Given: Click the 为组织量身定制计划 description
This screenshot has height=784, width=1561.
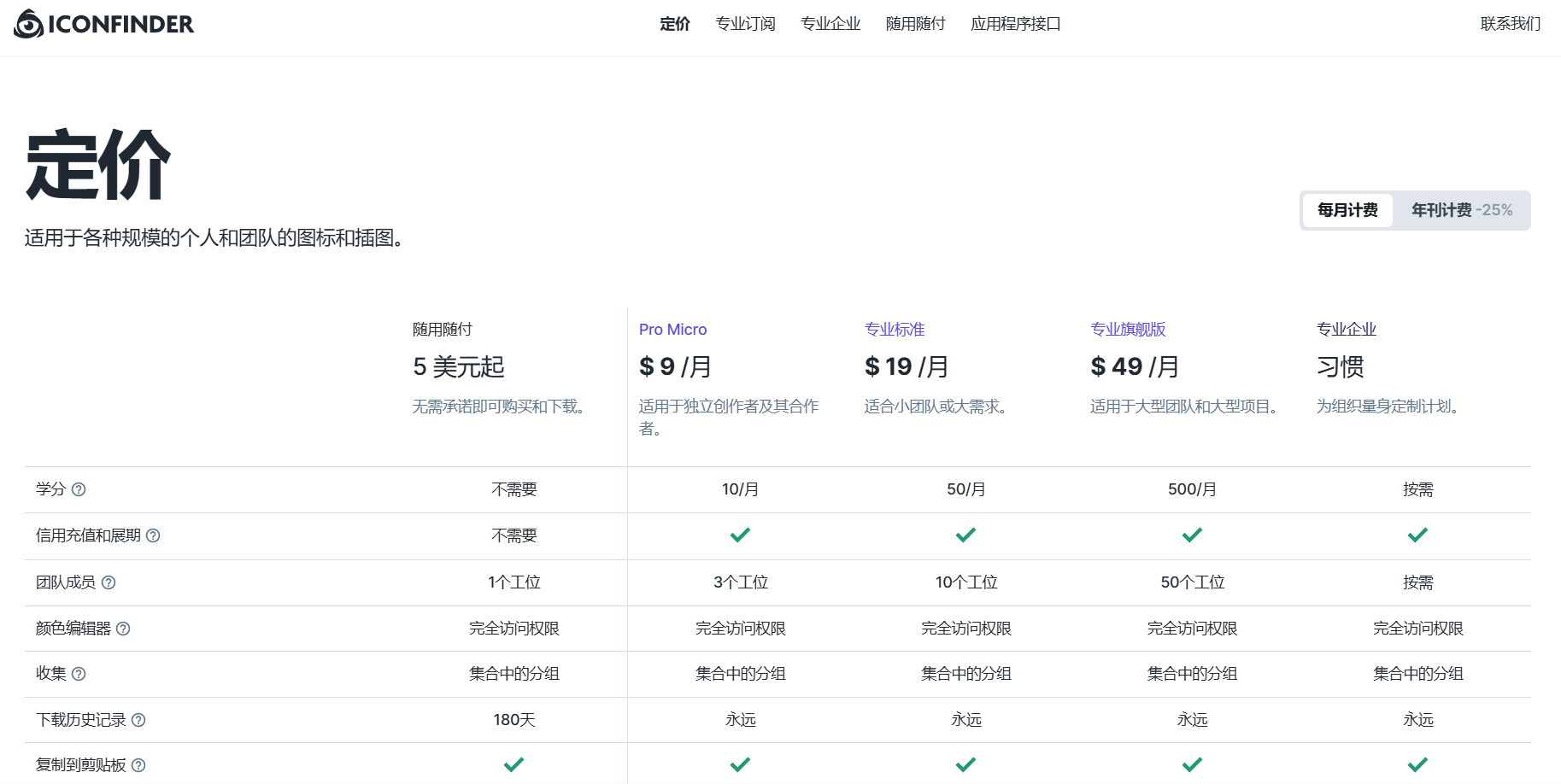Looking at the screenshot, I should 1388,407.
